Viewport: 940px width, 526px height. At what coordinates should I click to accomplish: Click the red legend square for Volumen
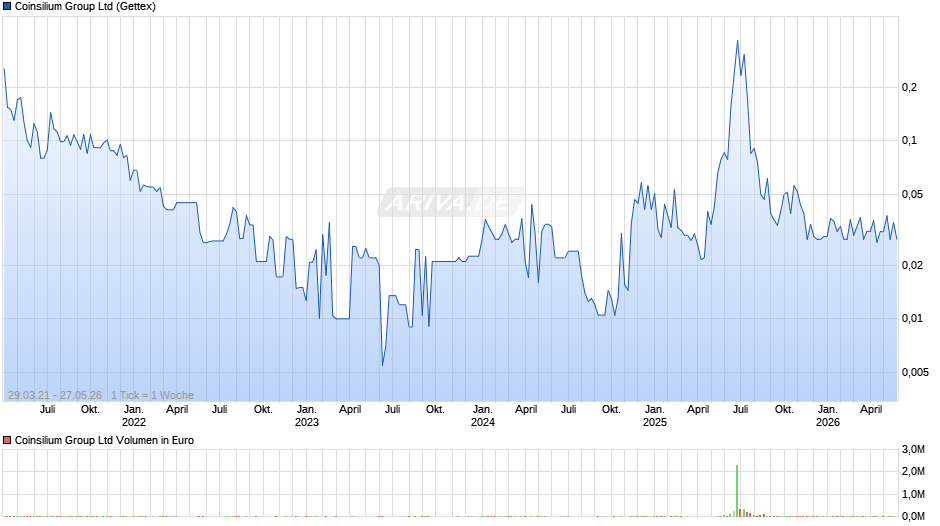(7, 440)
